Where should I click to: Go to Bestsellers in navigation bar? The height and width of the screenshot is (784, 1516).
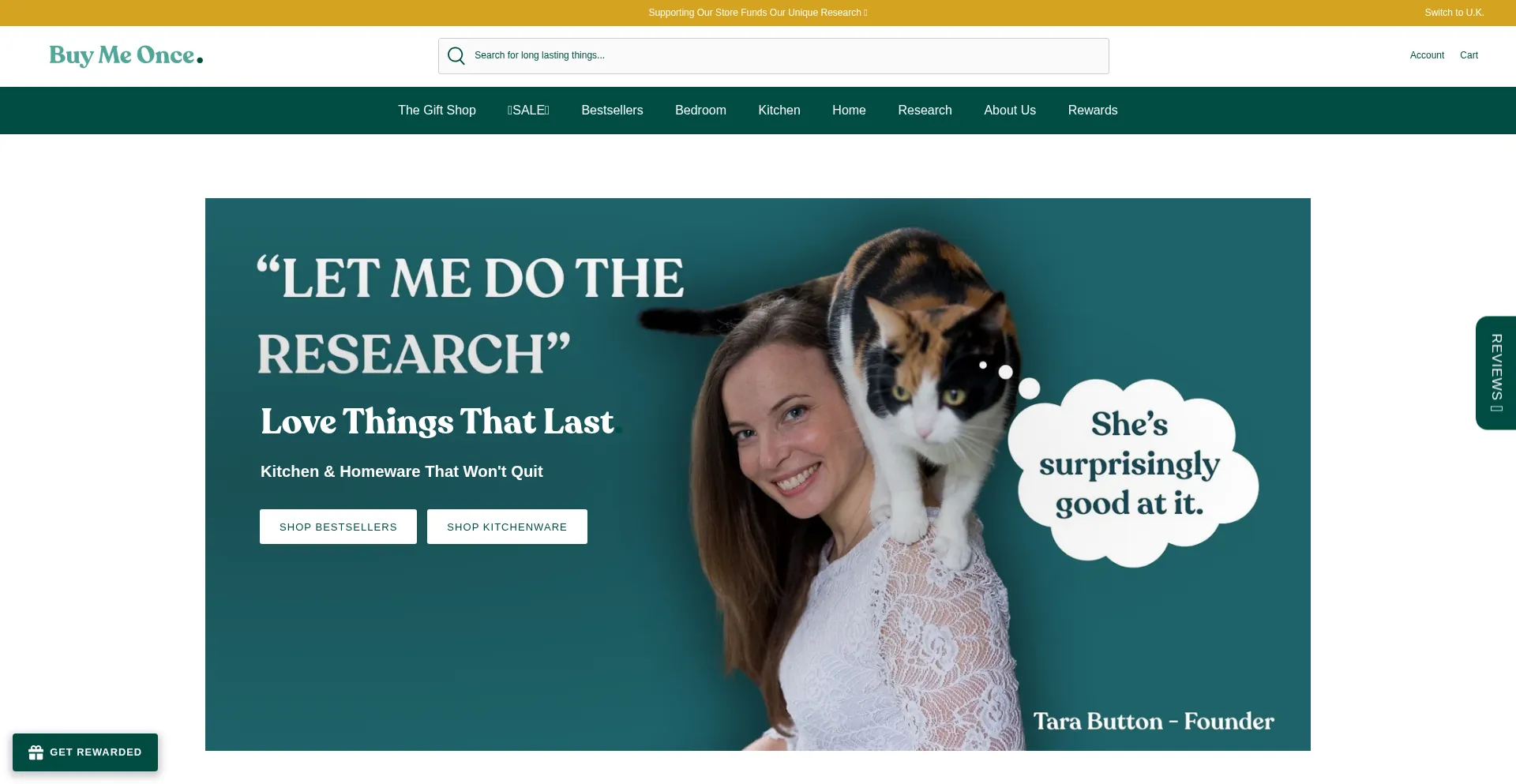612,111
